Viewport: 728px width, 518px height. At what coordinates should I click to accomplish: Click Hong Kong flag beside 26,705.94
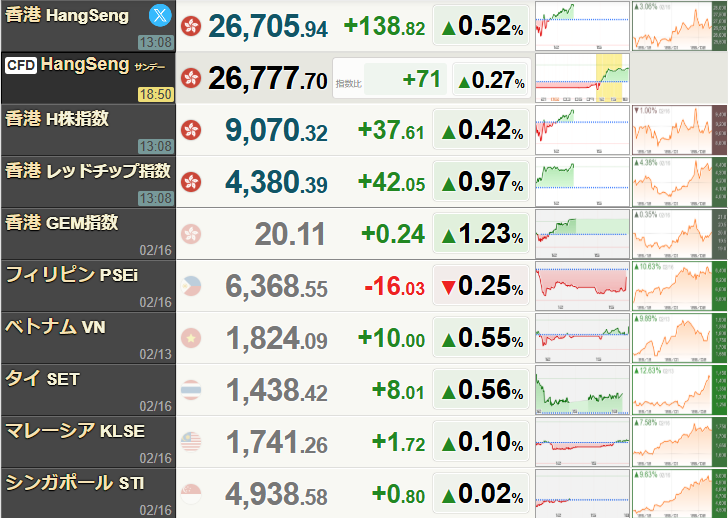pos(191,26)
